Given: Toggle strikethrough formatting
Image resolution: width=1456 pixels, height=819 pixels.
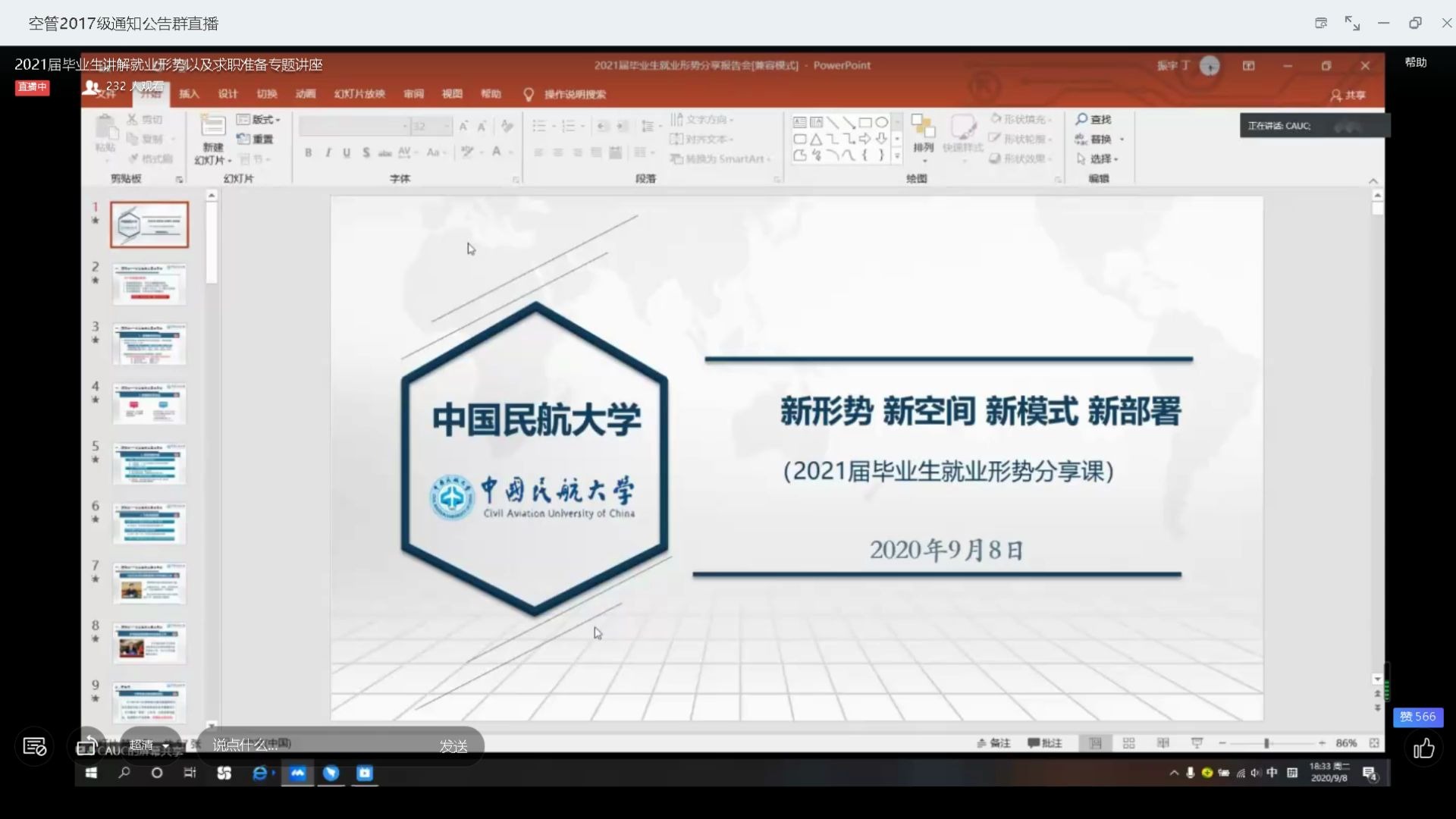Looking at the screenshot, I should pyautogui.click(x=385, y=152).
